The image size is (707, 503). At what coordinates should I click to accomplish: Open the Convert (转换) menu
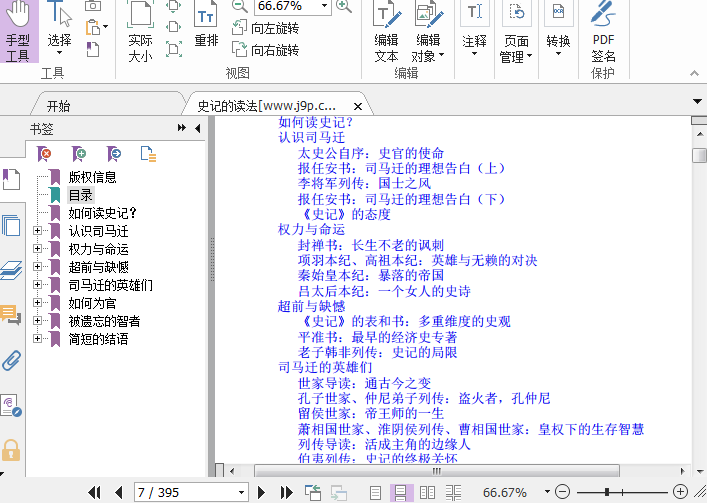[x=558, y=29]
